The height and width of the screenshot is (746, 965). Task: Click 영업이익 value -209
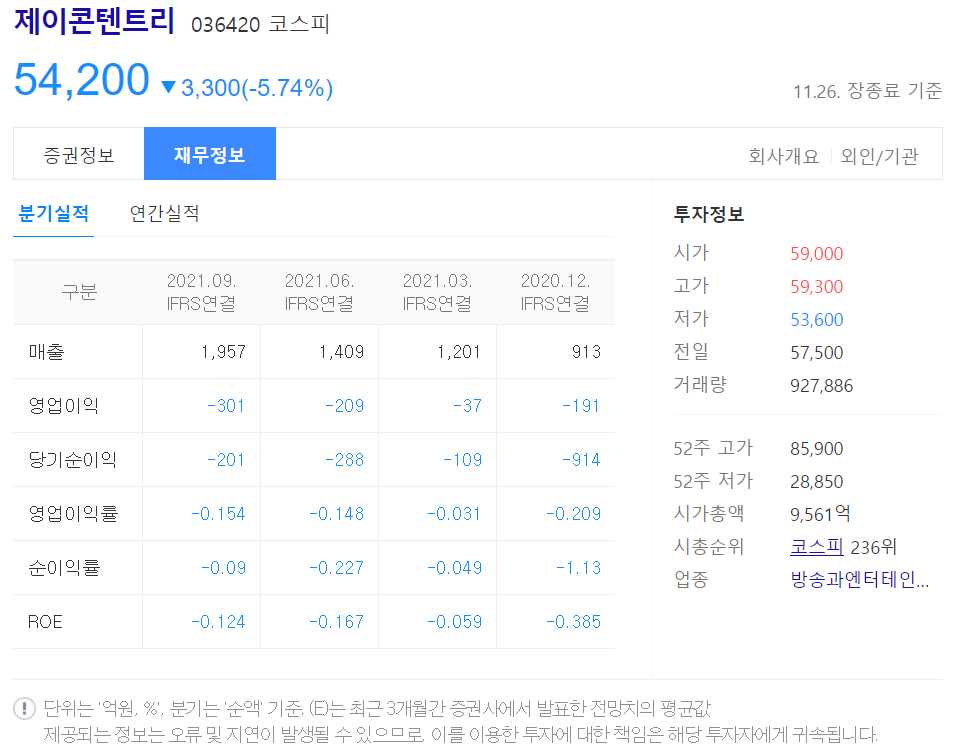pos(344,406)
